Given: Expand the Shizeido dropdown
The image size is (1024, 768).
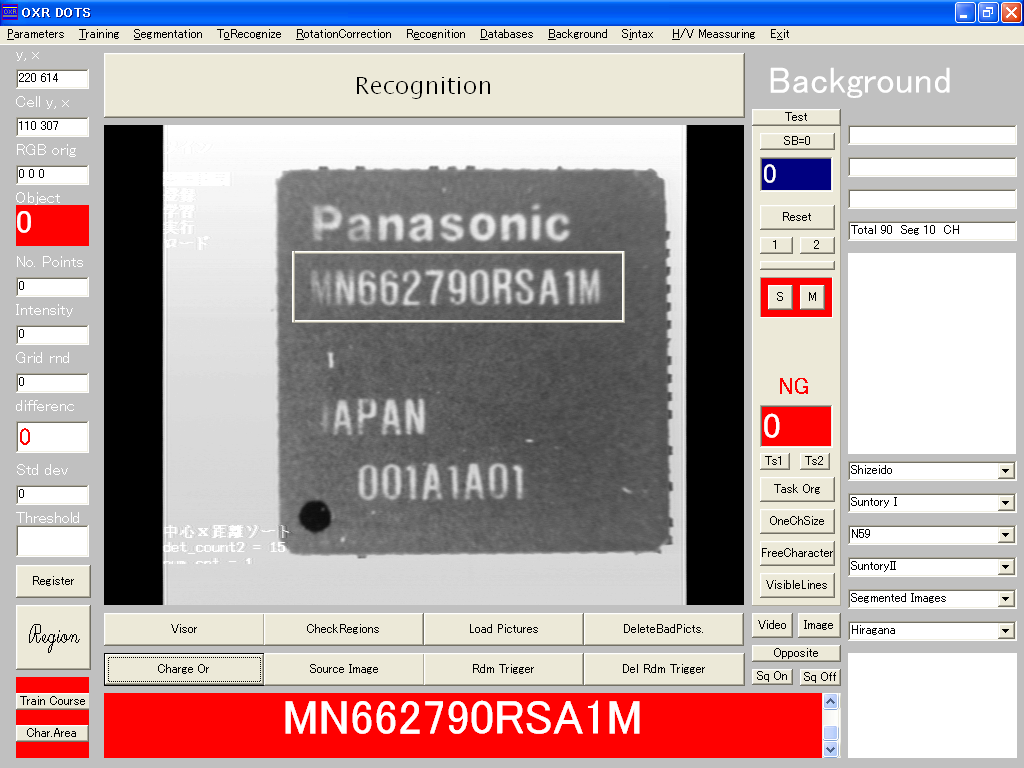Looking at the screenshot, I should pos(1006,471).
